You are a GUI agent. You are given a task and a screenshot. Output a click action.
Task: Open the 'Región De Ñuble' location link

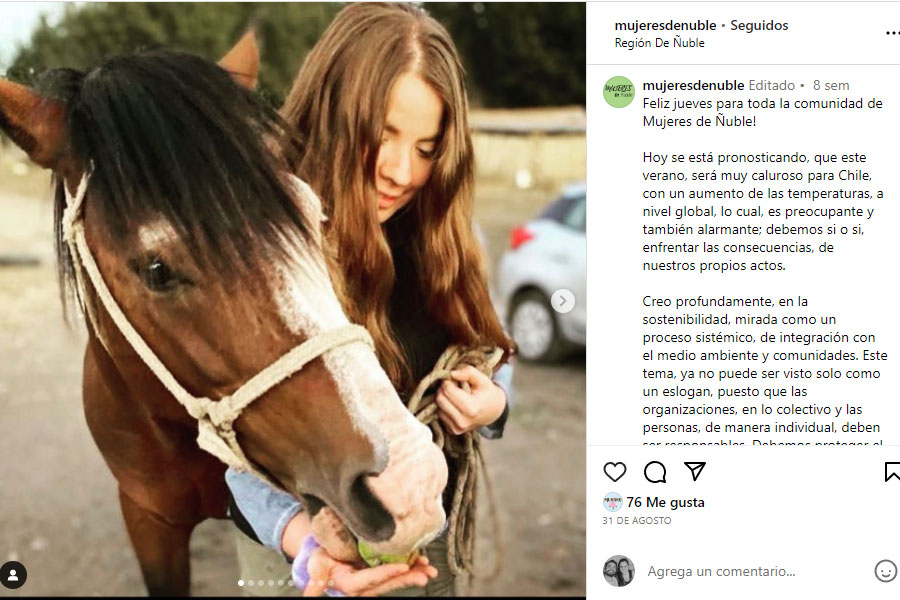pyautogui.click(x=659, y=43)
